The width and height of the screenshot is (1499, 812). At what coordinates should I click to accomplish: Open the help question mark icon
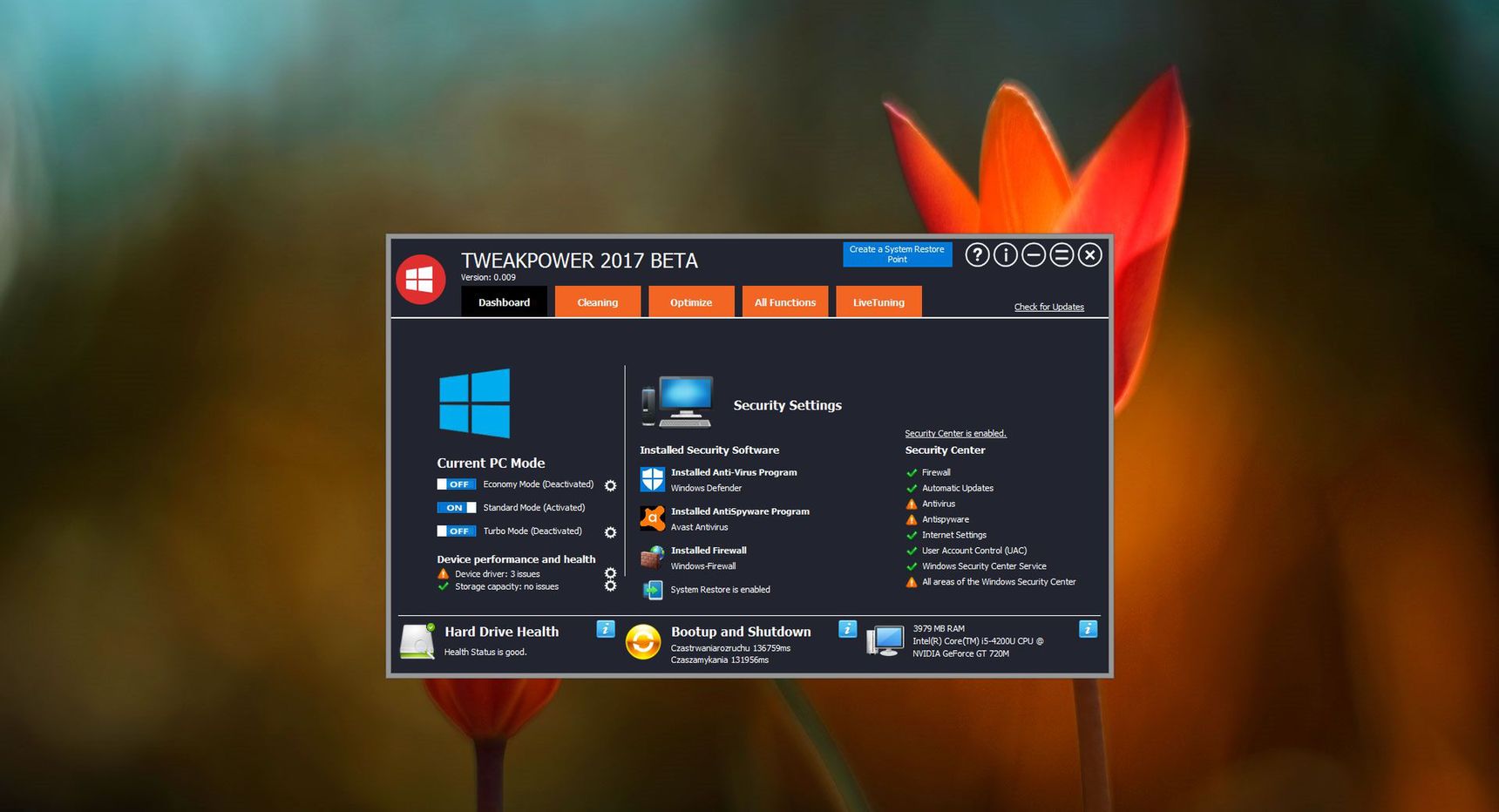click(x=978, y=254)
